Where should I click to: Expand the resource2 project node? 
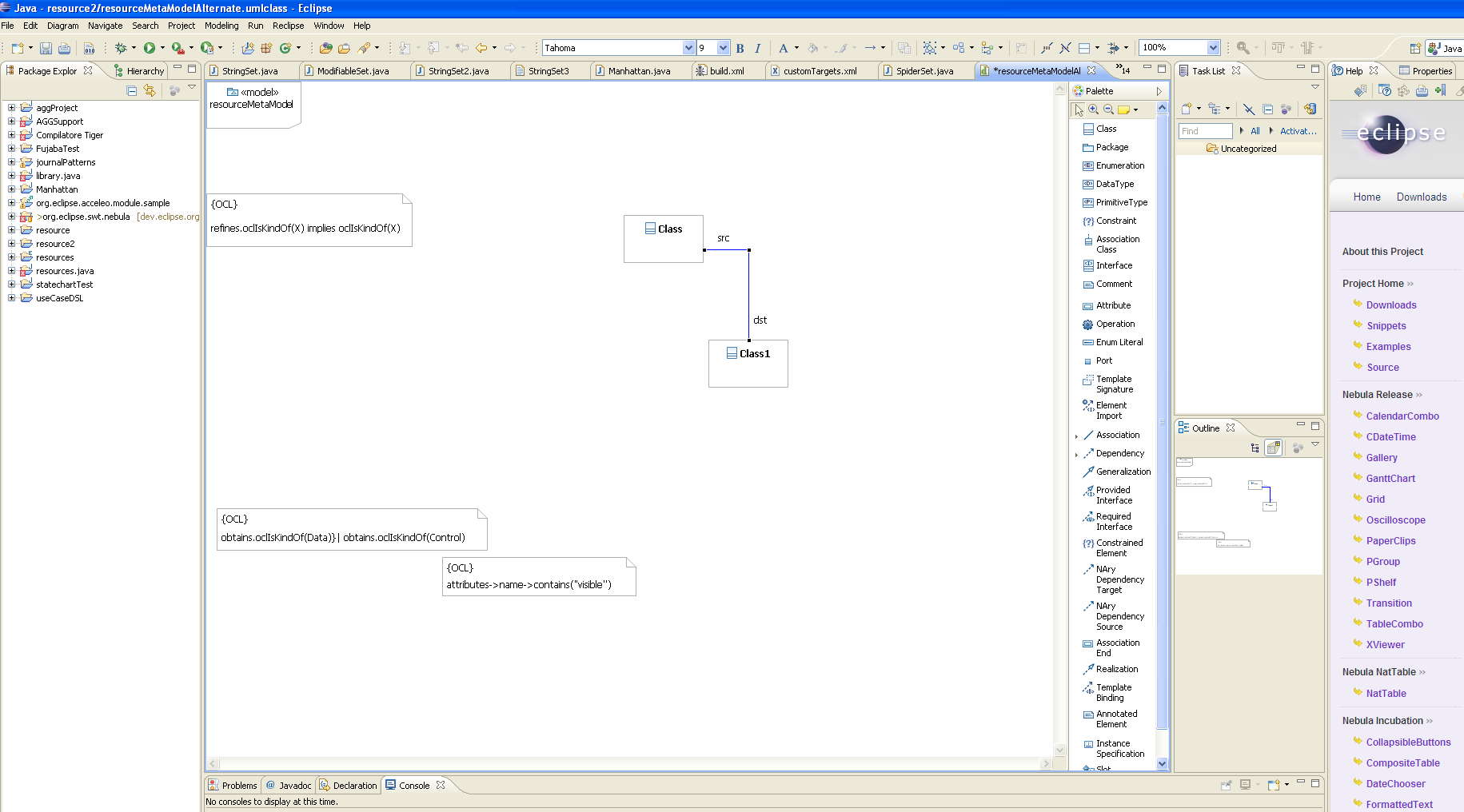coord(11,243)
